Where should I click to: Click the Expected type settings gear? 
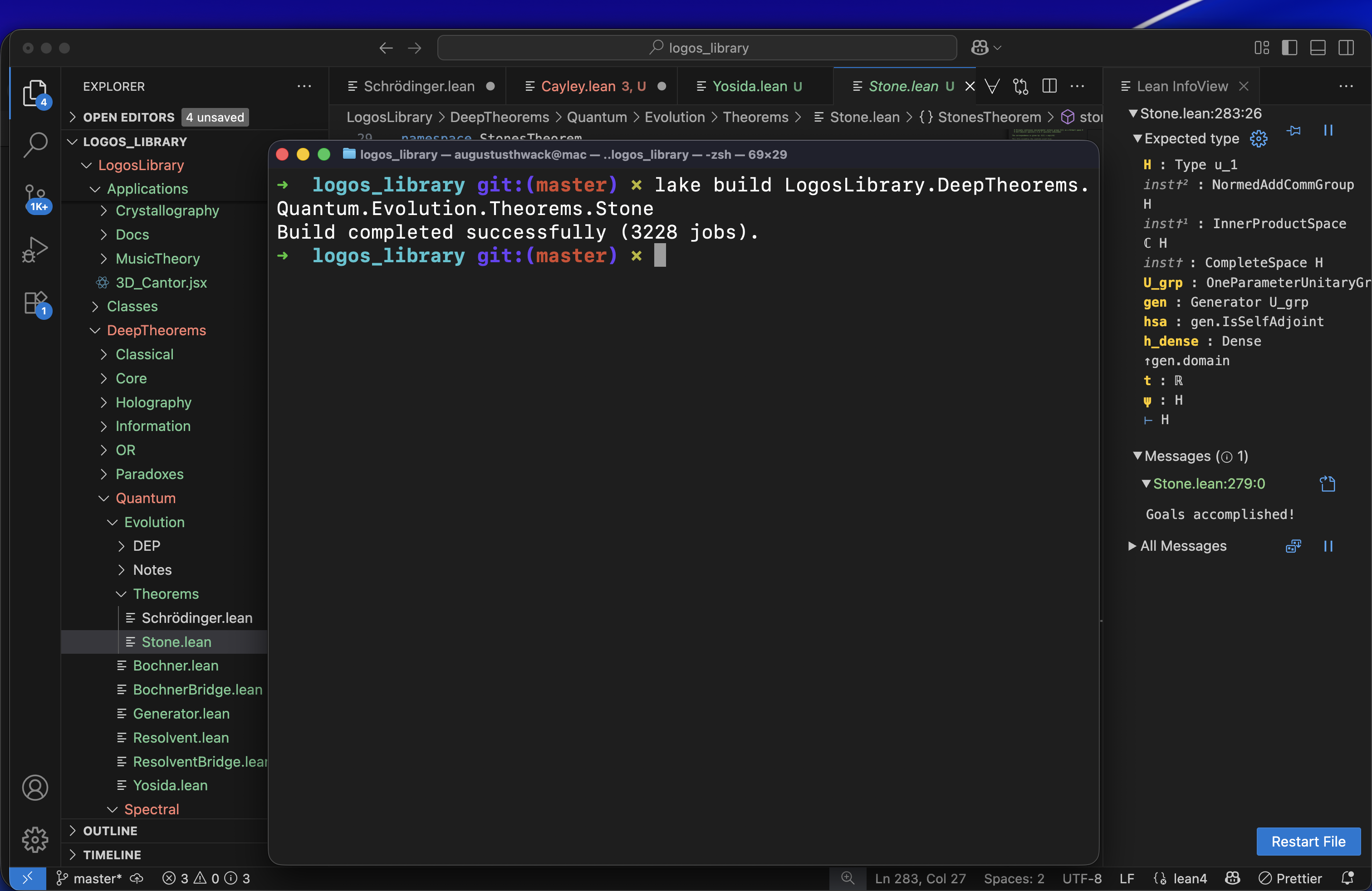(x=1259, y=139)
